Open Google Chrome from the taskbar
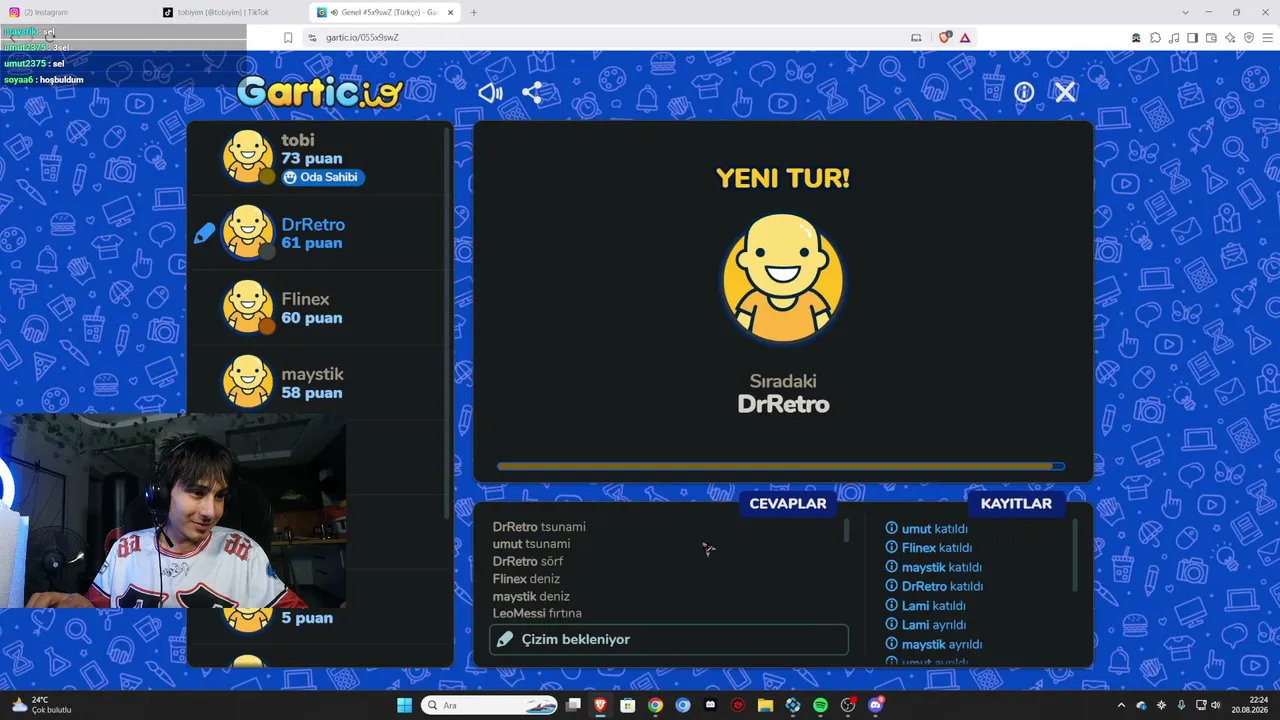The width and height of the screenshot is (1280, 720). pyautogui.click(x=655, y=705)
